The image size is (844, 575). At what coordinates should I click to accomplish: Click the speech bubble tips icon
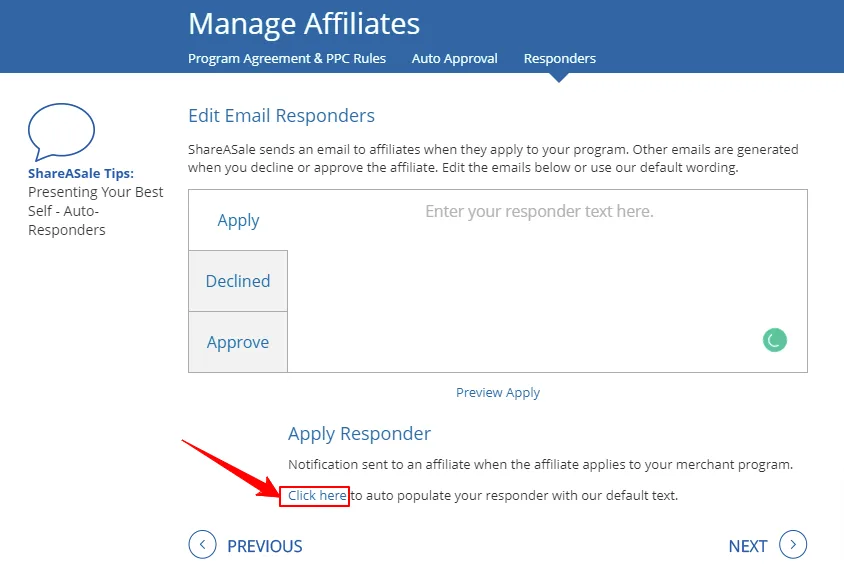point(61,132)
